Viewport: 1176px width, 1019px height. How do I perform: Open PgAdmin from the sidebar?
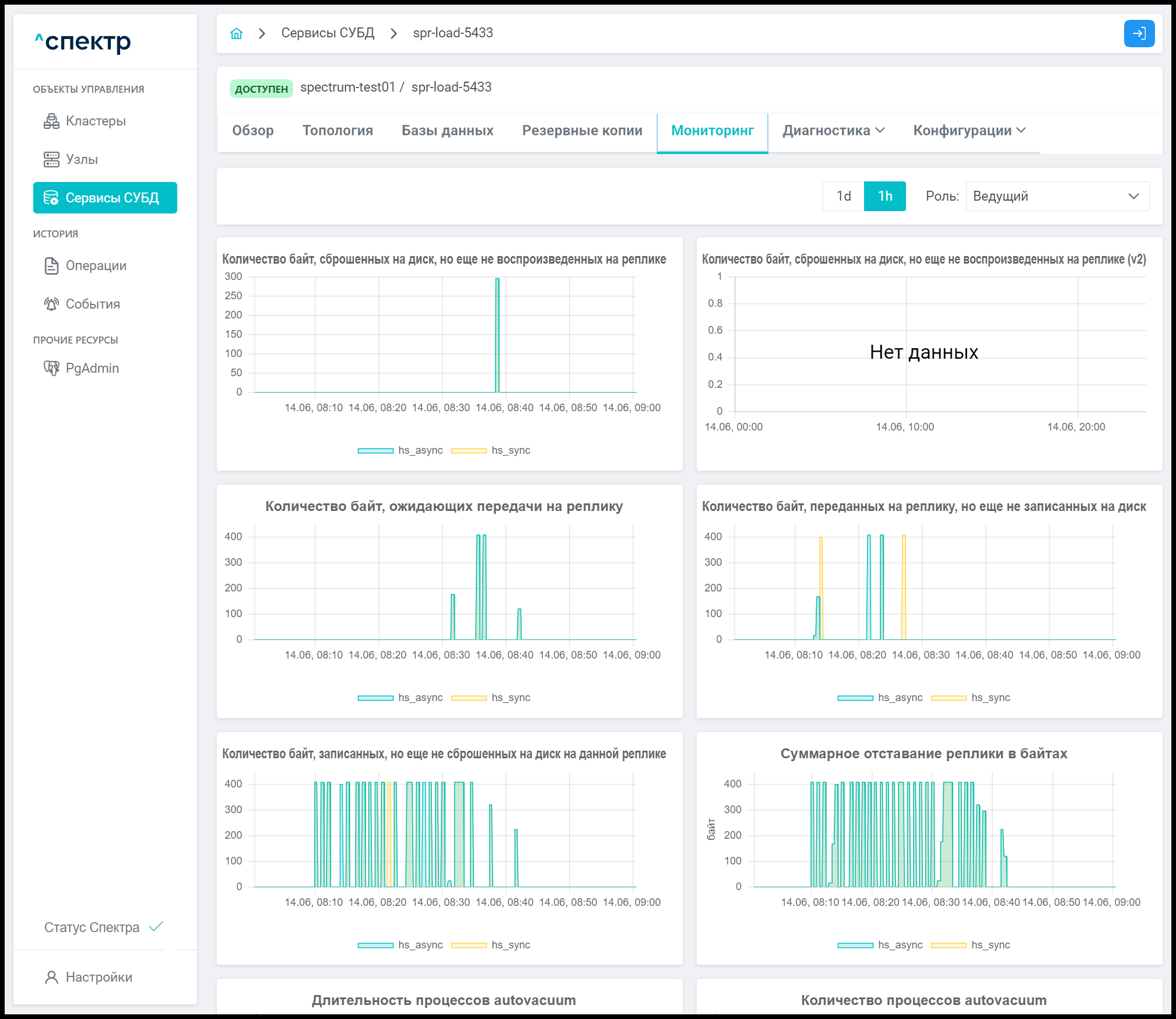92,368
